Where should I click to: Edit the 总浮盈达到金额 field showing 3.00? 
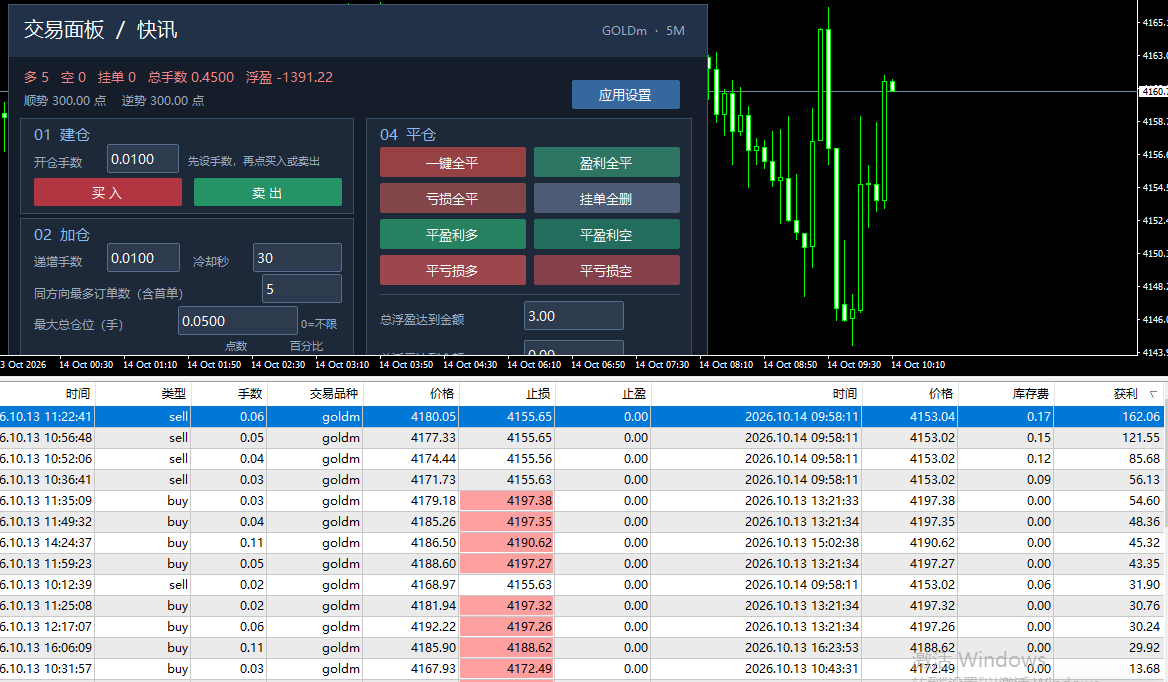[574, 316]
